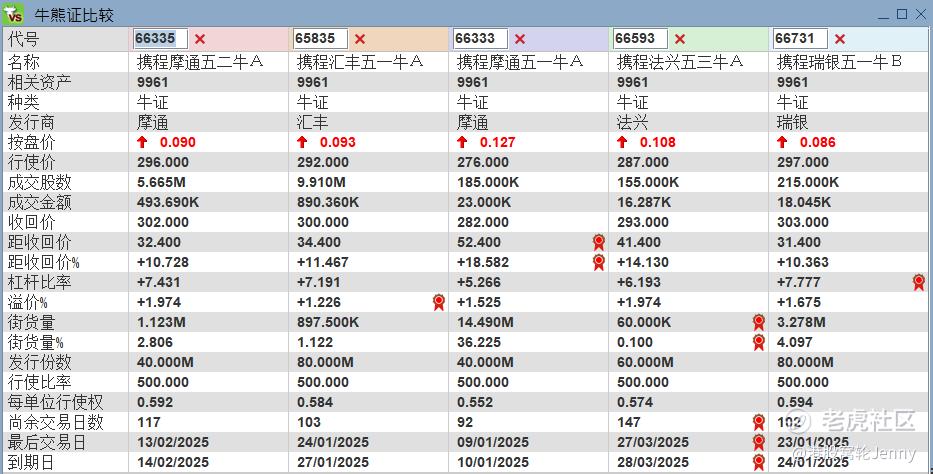Click best-rank badge beside +7.777 leverage ratio

[x=919, y=282]
